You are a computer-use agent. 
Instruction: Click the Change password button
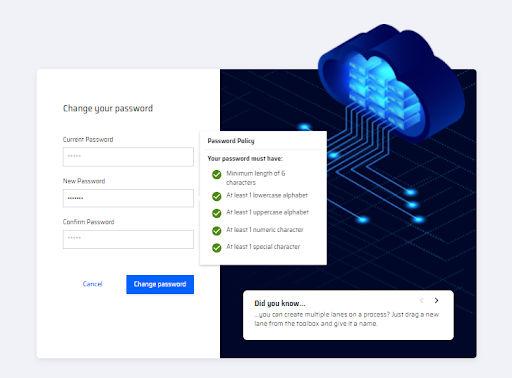pos(160,284)
